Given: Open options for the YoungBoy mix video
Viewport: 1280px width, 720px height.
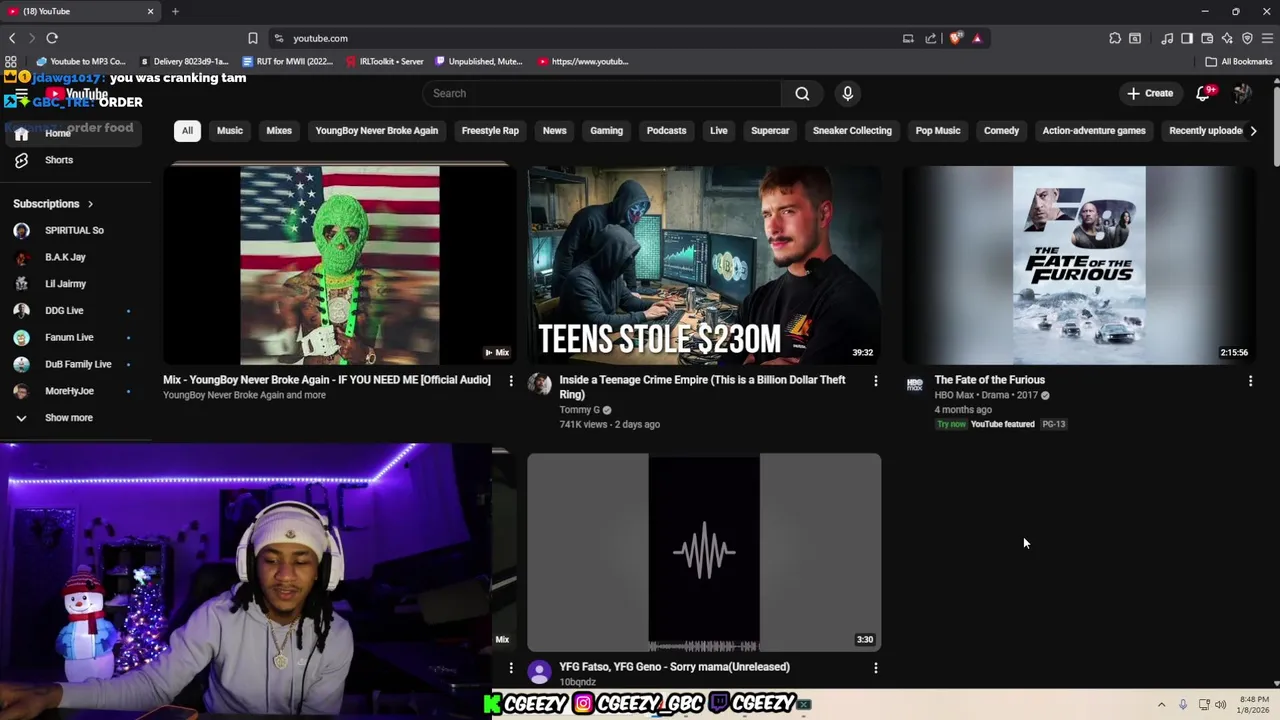Looking at the screenshot, I should pos(511,381).
